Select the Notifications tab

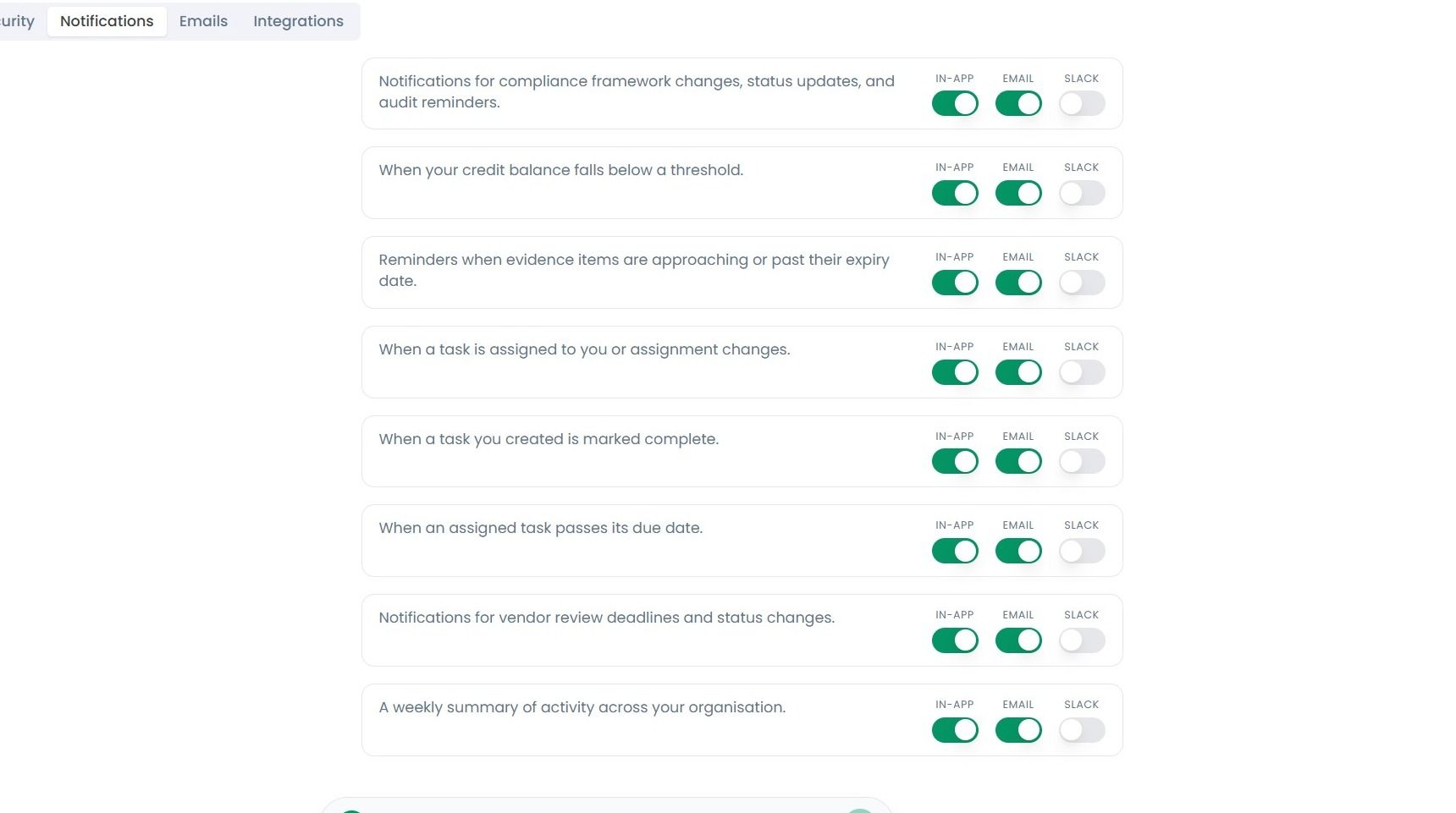tap(107, 21)
